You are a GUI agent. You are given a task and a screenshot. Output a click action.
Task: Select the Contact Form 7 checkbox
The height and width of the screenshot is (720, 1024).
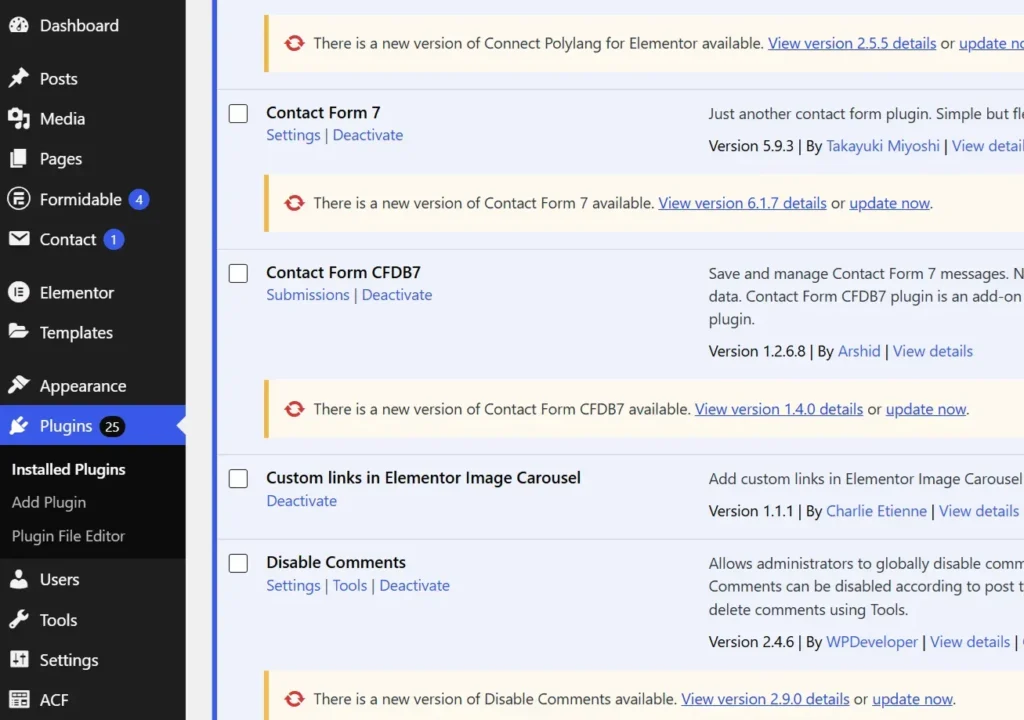coord(238,113)
